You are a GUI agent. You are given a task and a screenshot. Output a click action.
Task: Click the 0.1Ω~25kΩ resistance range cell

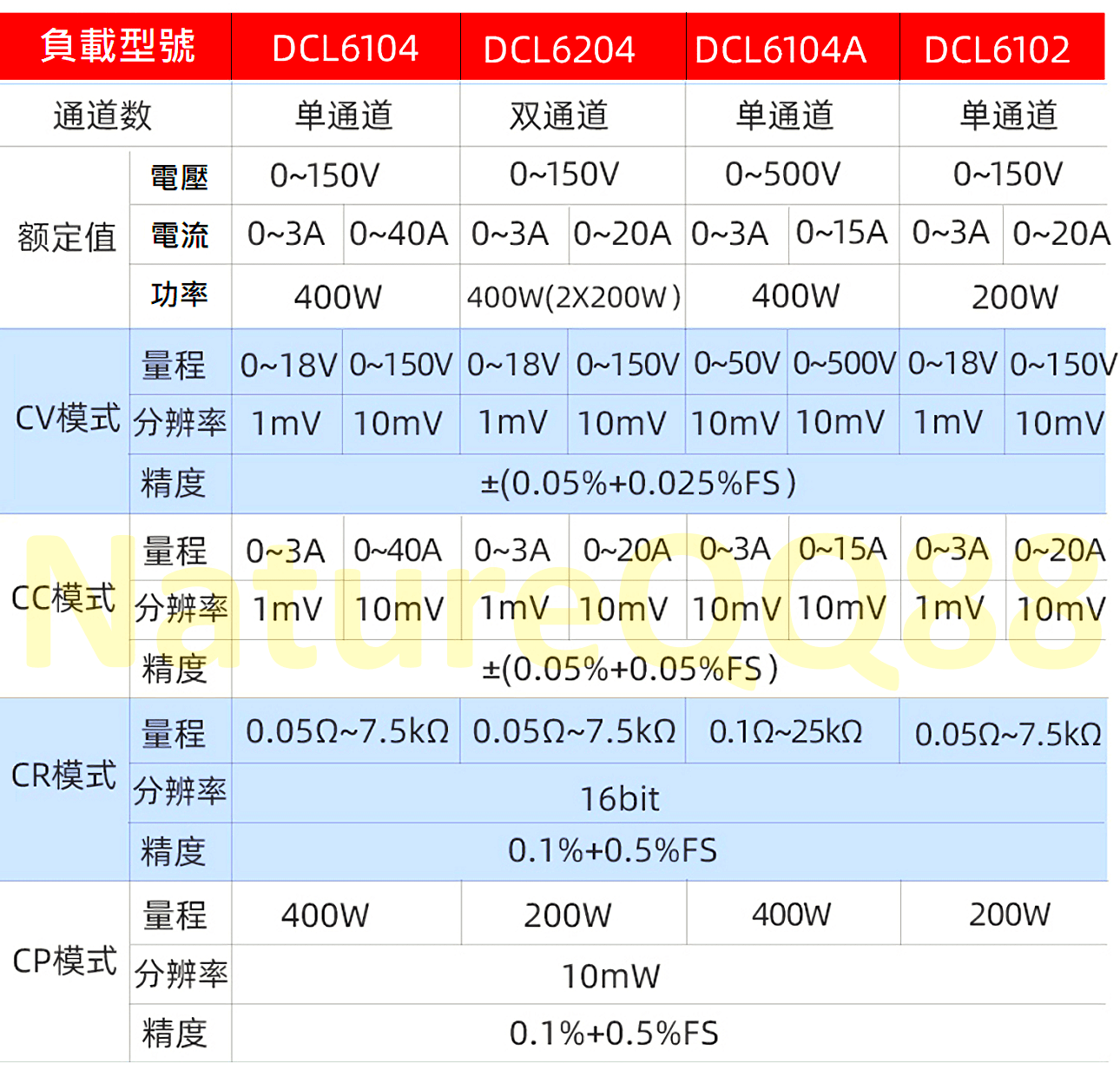[x=786, y=732]
